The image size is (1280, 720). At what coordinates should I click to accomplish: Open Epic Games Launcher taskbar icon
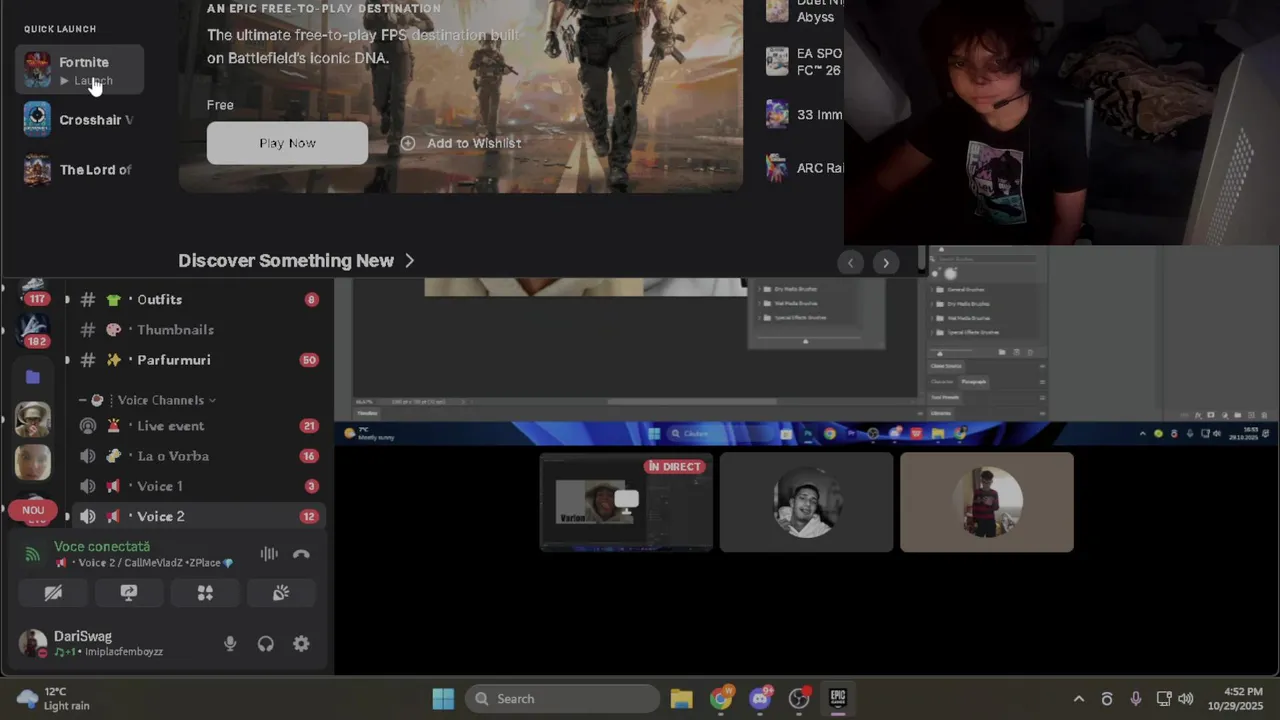pos(838,699)
